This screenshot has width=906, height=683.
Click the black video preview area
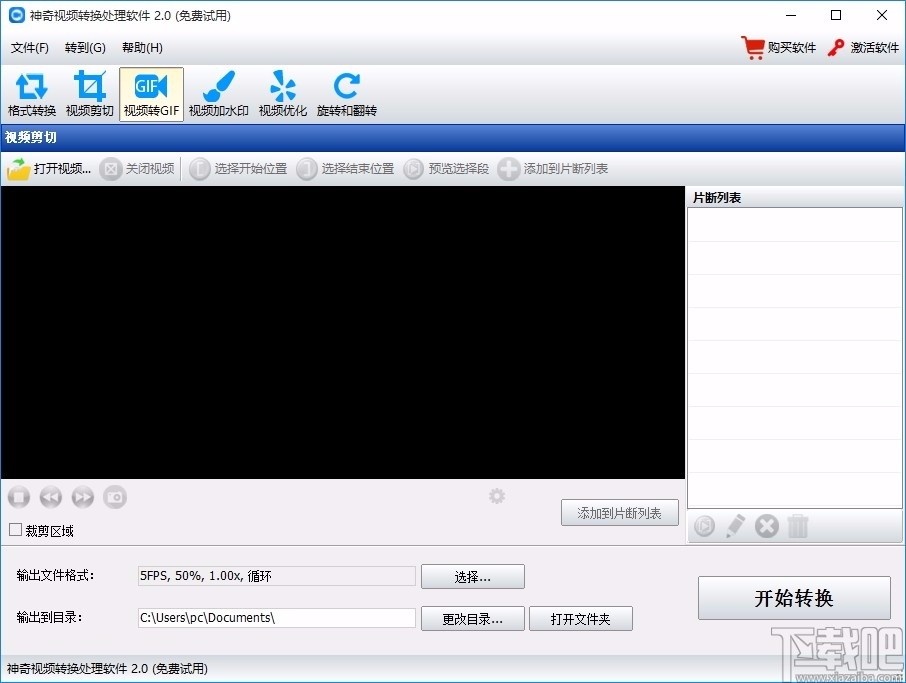(343, 332)
